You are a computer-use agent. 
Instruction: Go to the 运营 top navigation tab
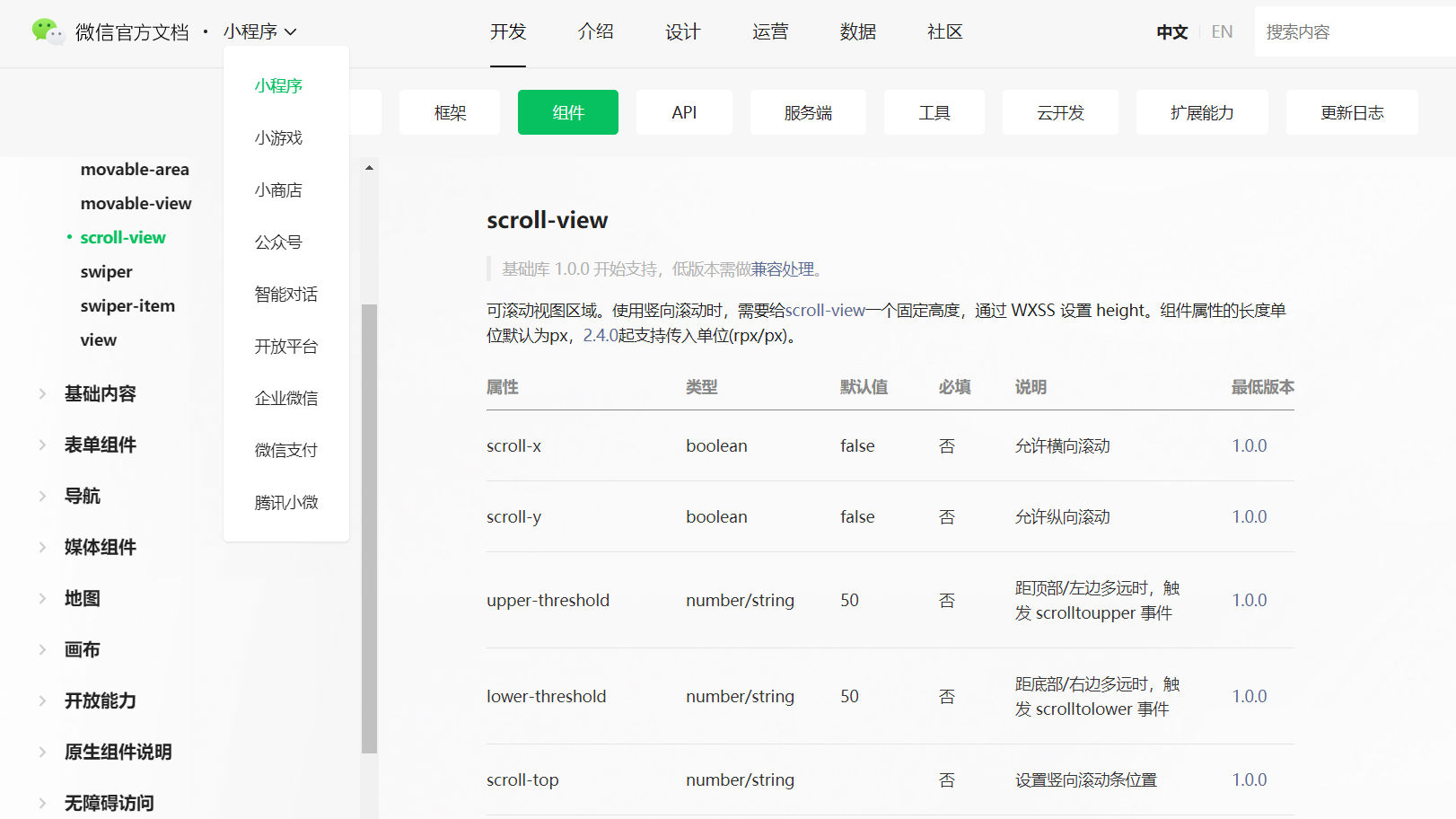point(770,32)
